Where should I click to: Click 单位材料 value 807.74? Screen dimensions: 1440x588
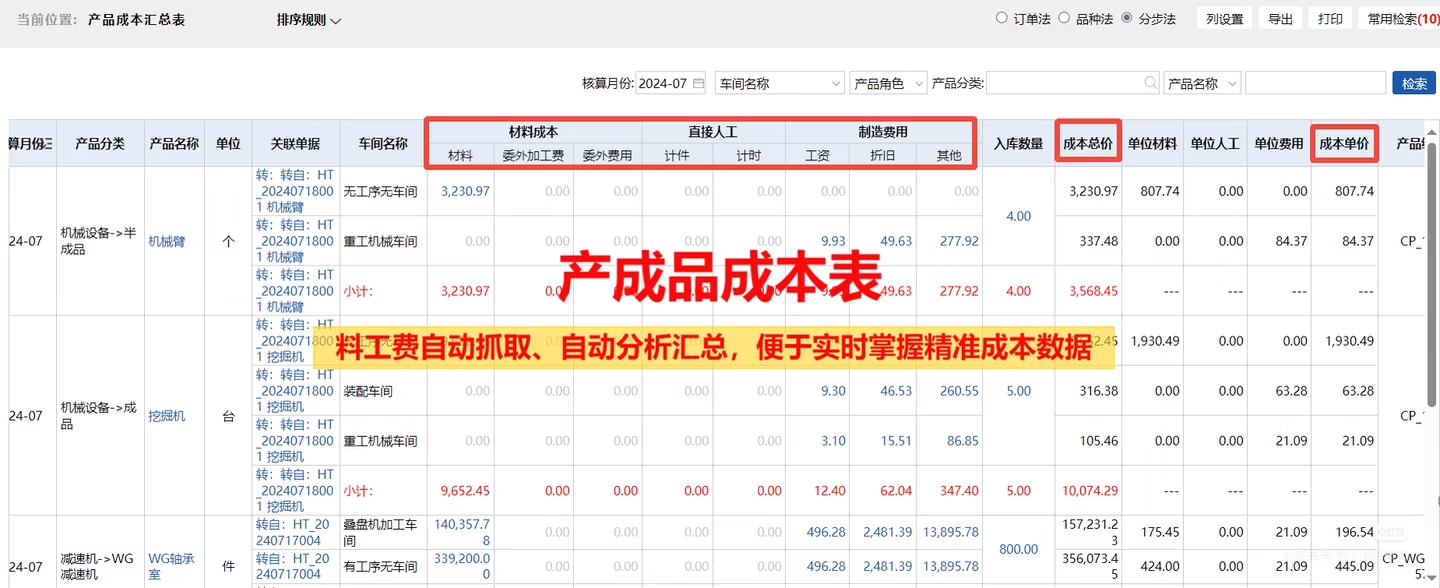point(1159,191)
